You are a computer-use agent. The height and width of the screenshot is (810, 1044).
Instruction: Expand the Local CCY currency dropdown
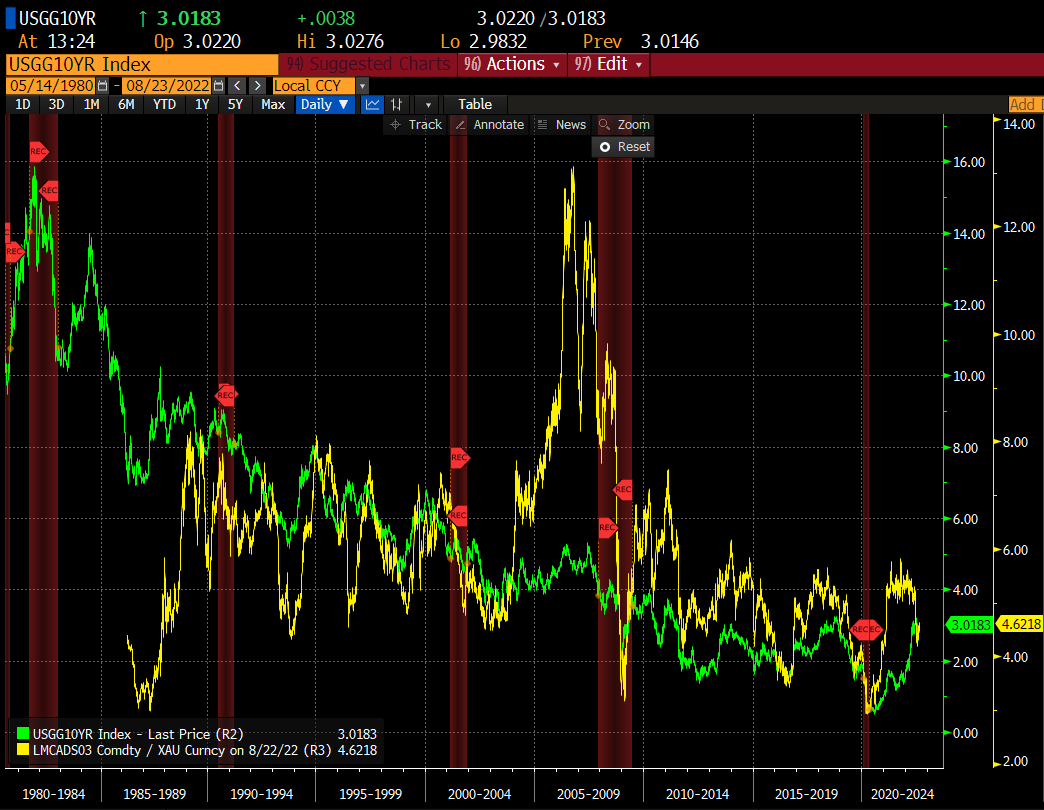[x=362, y=86]
